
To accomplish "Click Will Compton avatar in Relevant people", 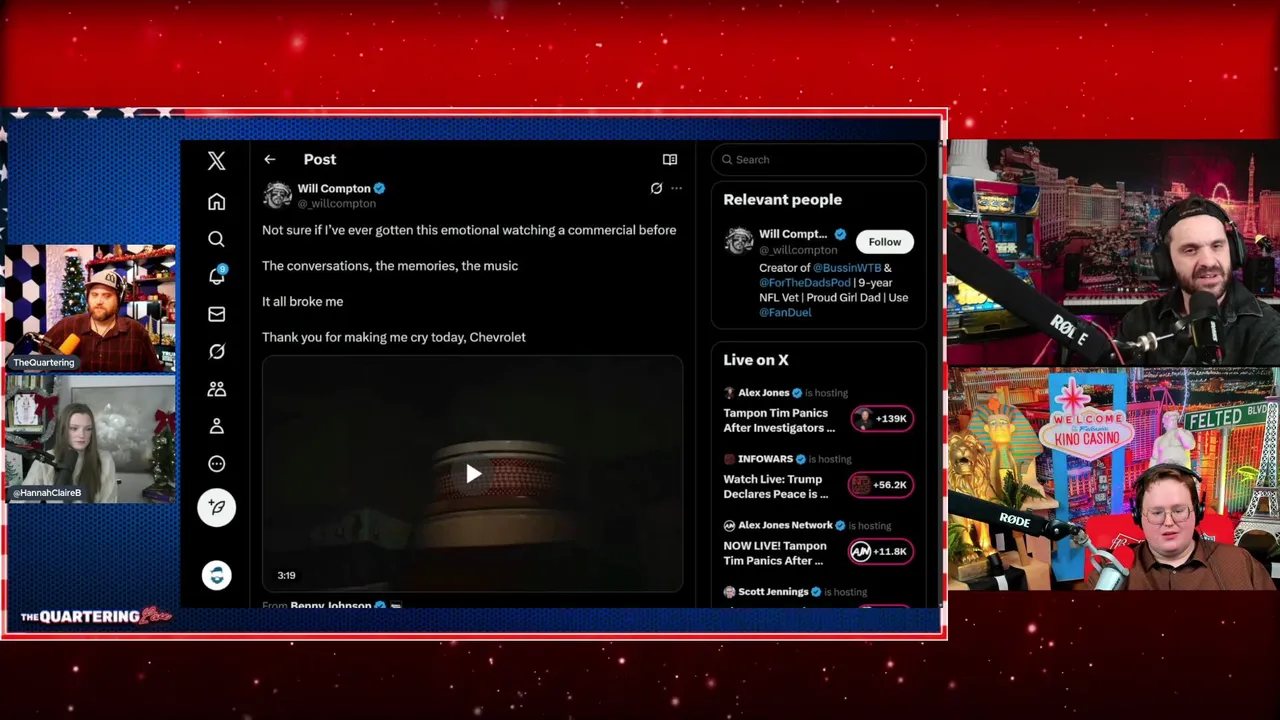I will [739, 241].
